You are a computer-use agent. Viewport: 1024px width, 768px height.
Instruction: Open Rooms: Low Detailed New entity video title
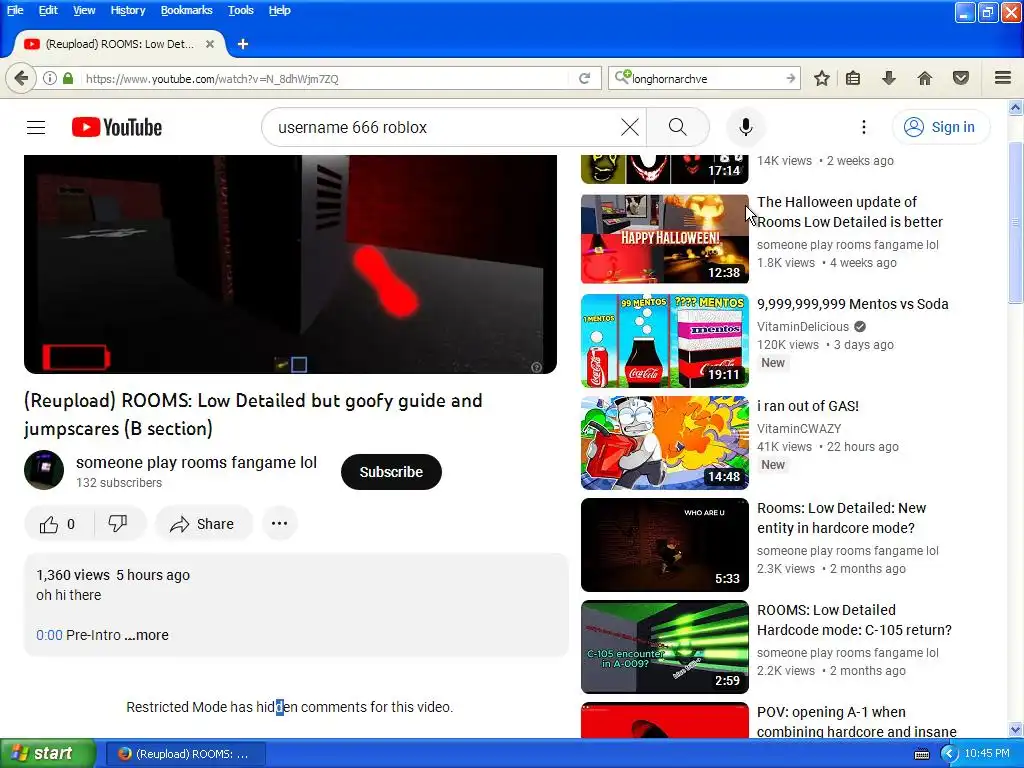pyautogui.click(x=841, y=518)
